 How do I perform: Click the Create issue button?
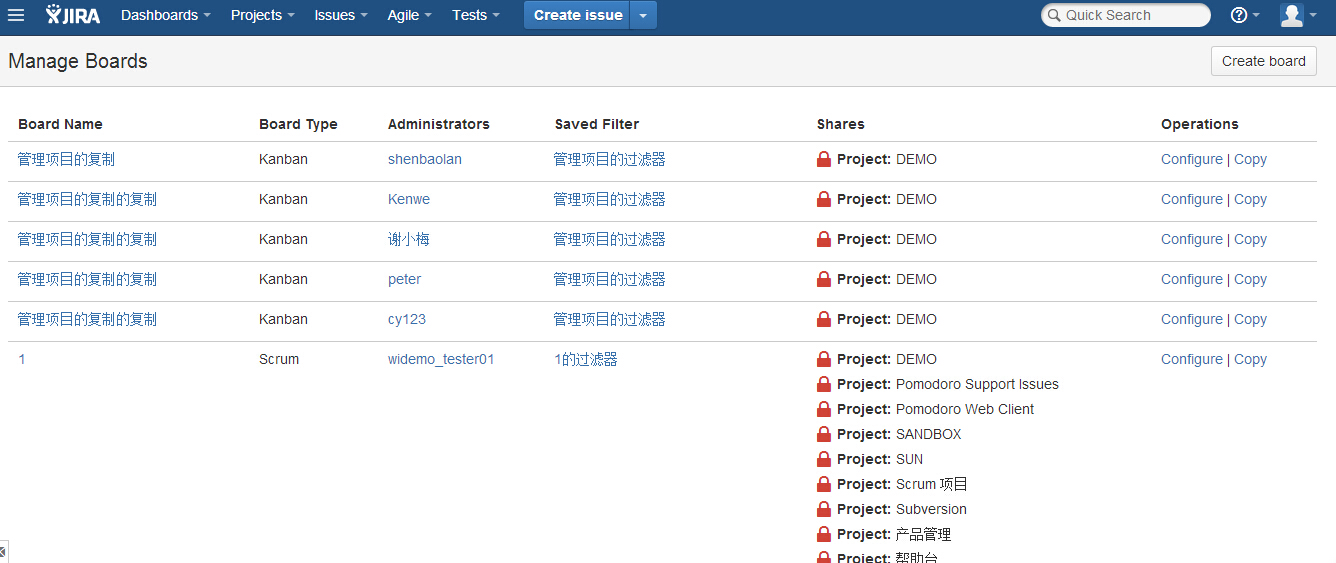[x=577, y=15]
